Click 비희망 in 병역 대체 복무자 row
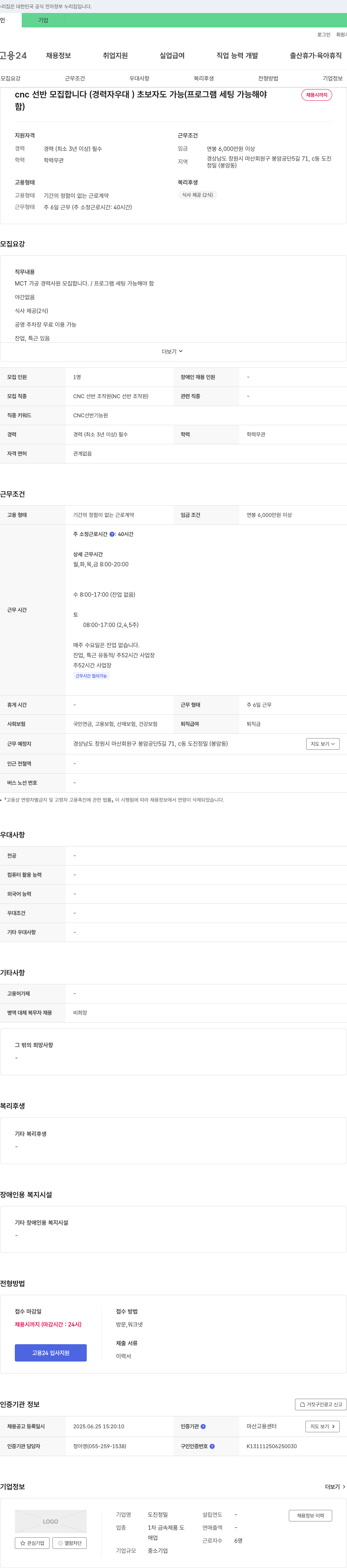Viewport: 347px width, 1568px height. [x=80, y=1012]
